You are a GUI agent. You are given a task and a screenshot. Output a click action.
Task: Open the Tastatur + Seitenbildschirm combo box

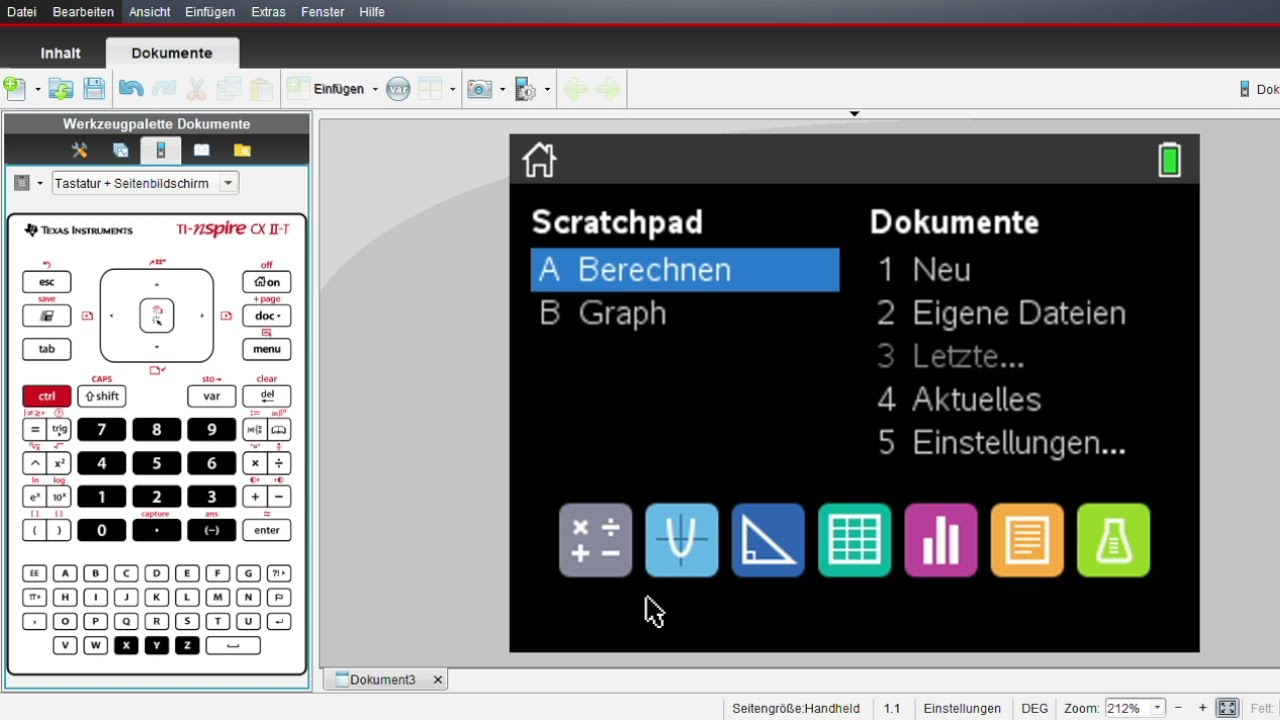point(145,183)
